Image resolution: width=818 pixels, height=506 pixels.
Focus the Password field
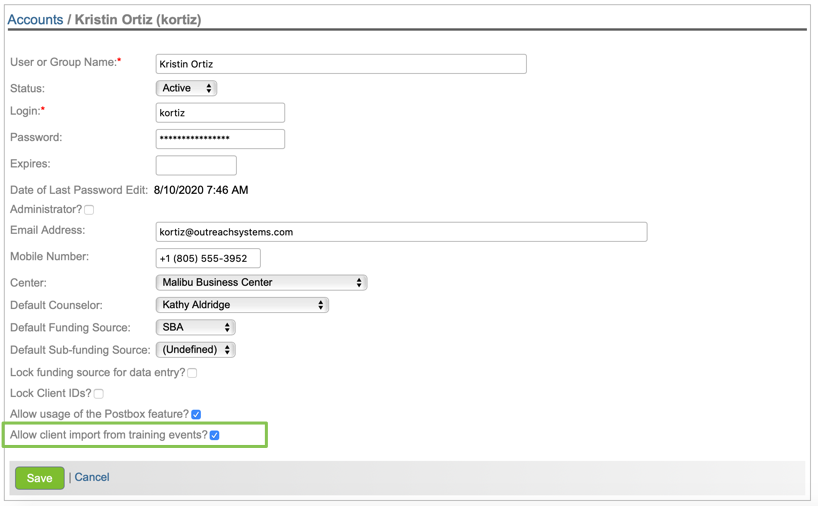(220, 139)
